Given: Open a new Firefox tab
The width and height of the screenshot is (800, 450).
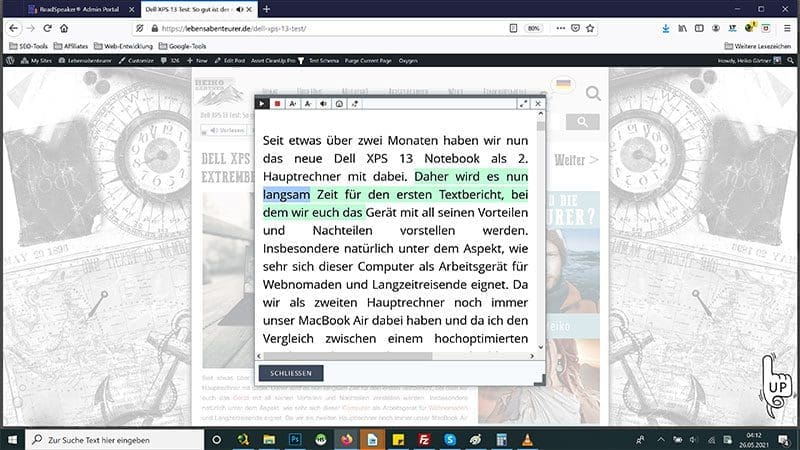Looking at the screenshot, I should click(266, 9).
